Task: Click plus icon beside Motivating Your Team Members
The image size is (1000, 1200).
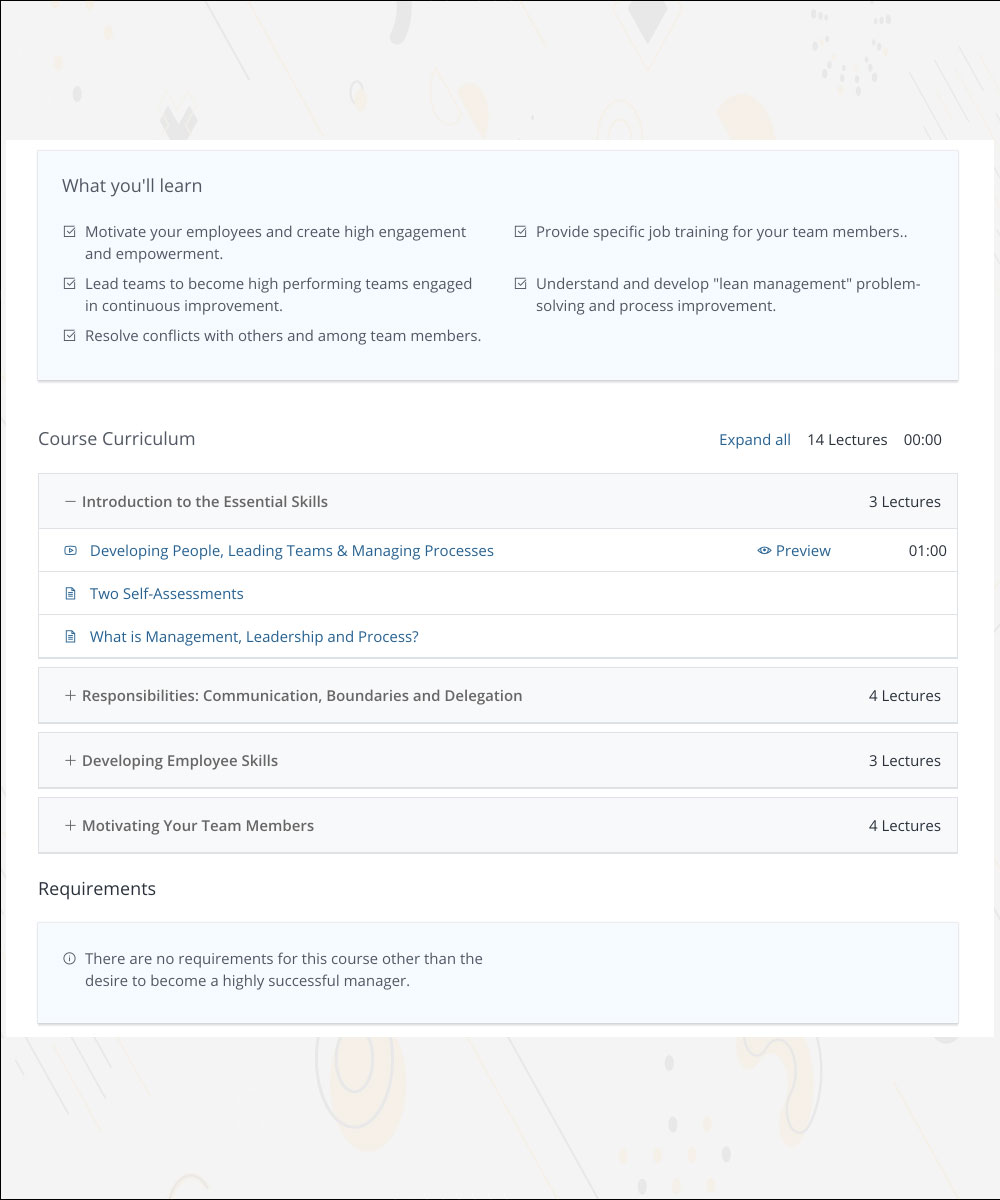Action: [70, 826]
